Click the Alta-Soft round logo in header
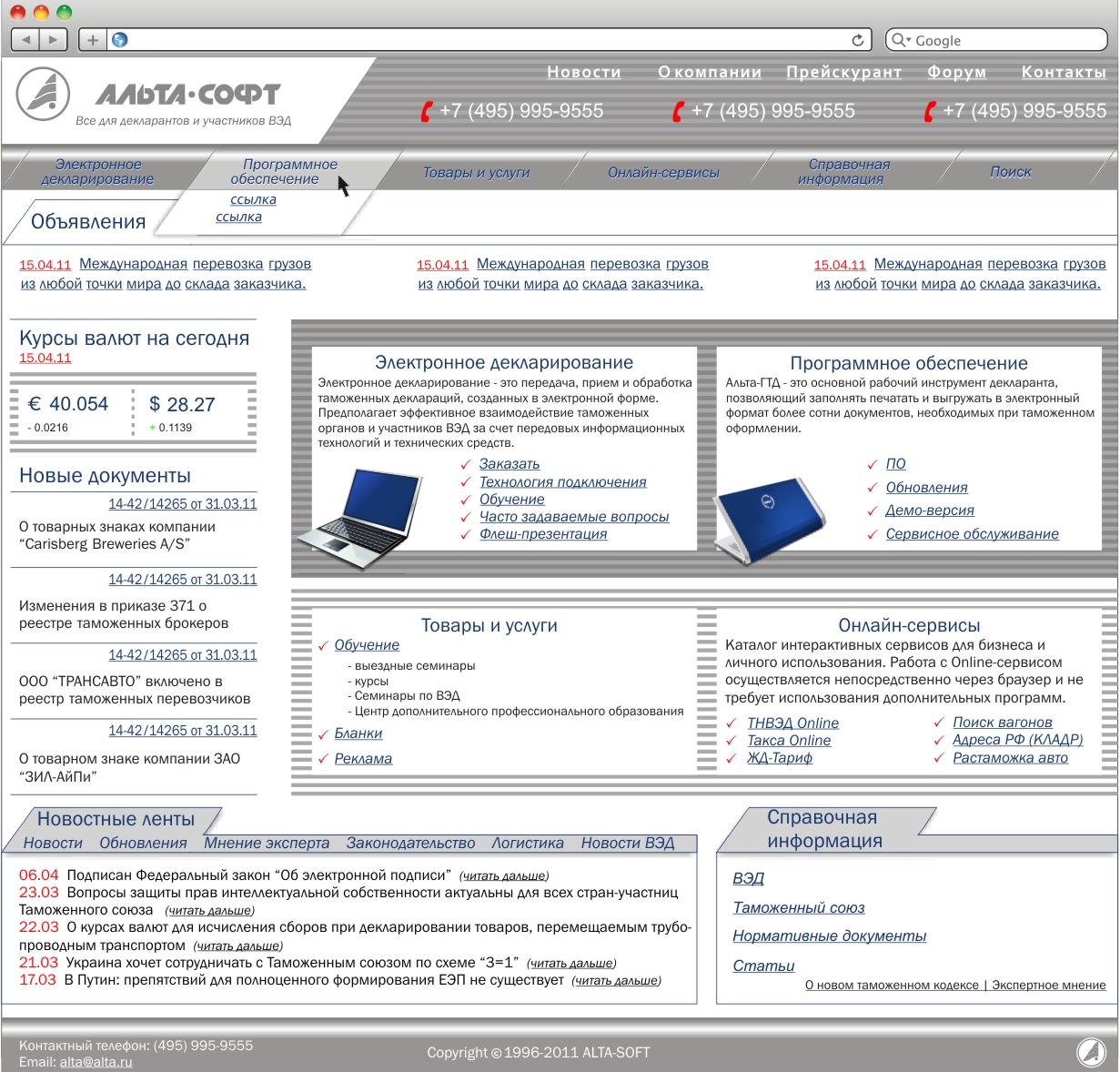This screenshot has width=1120, height=1072. click(43, 95)
